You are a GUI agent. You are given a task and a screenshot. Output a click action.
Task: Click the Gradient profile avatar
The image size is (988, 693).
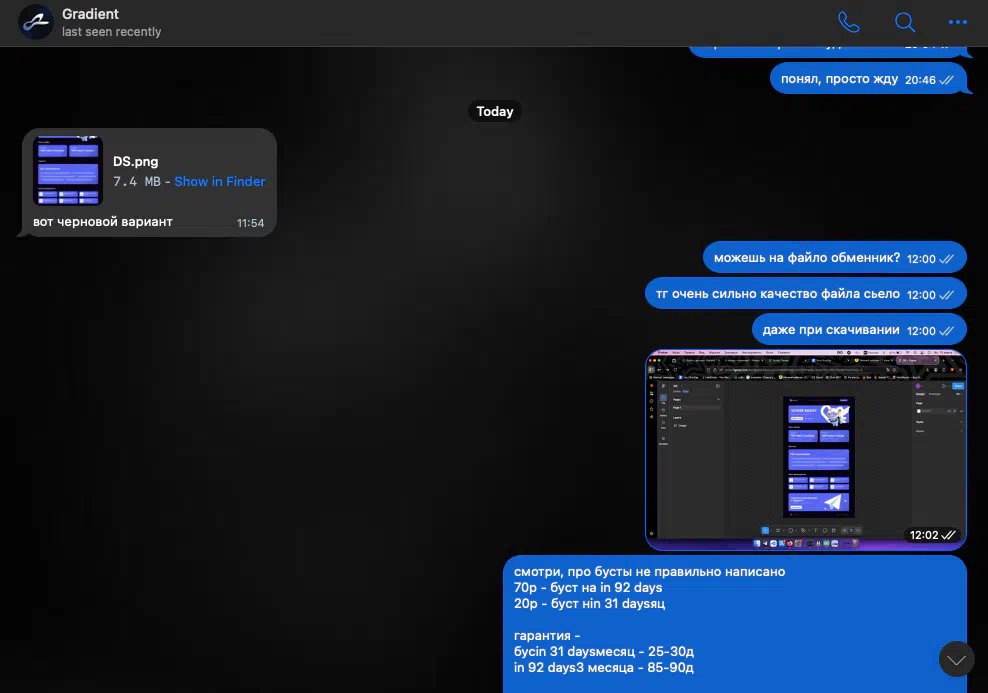pos(36,22)
